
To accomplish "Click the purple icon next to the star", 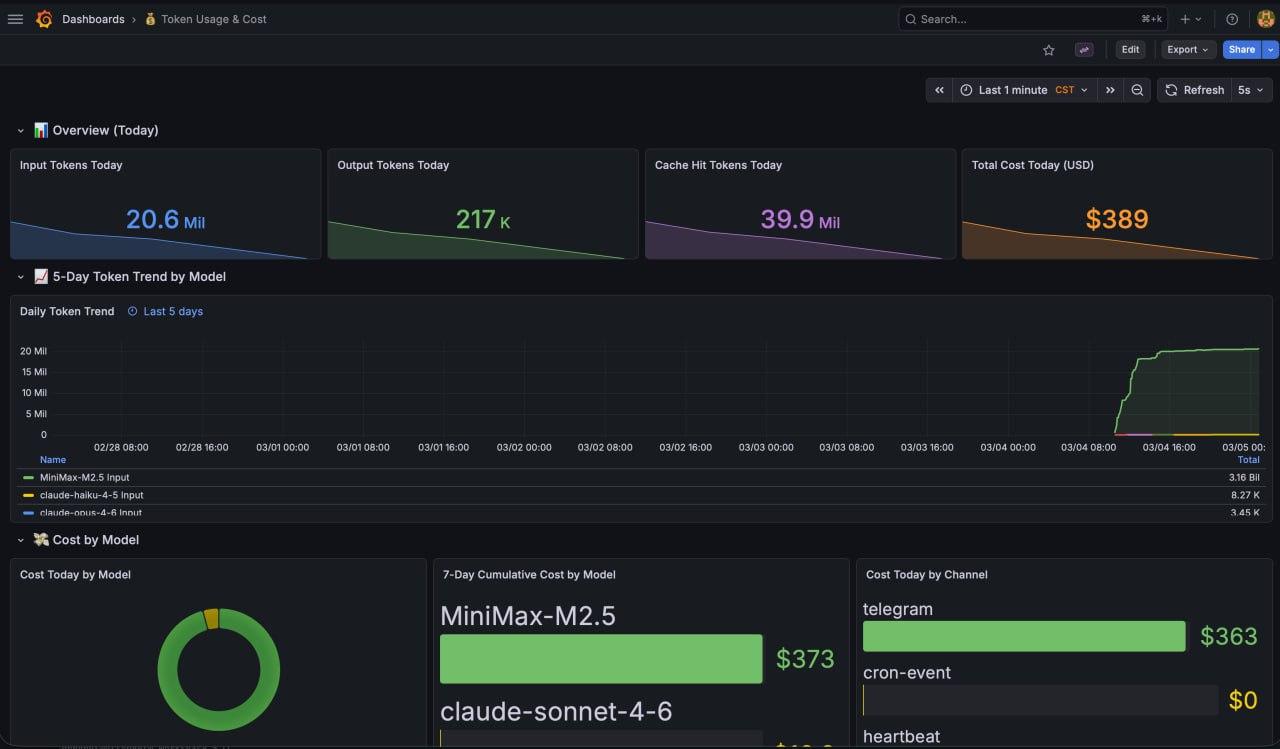I will (x=1084, y=50).
